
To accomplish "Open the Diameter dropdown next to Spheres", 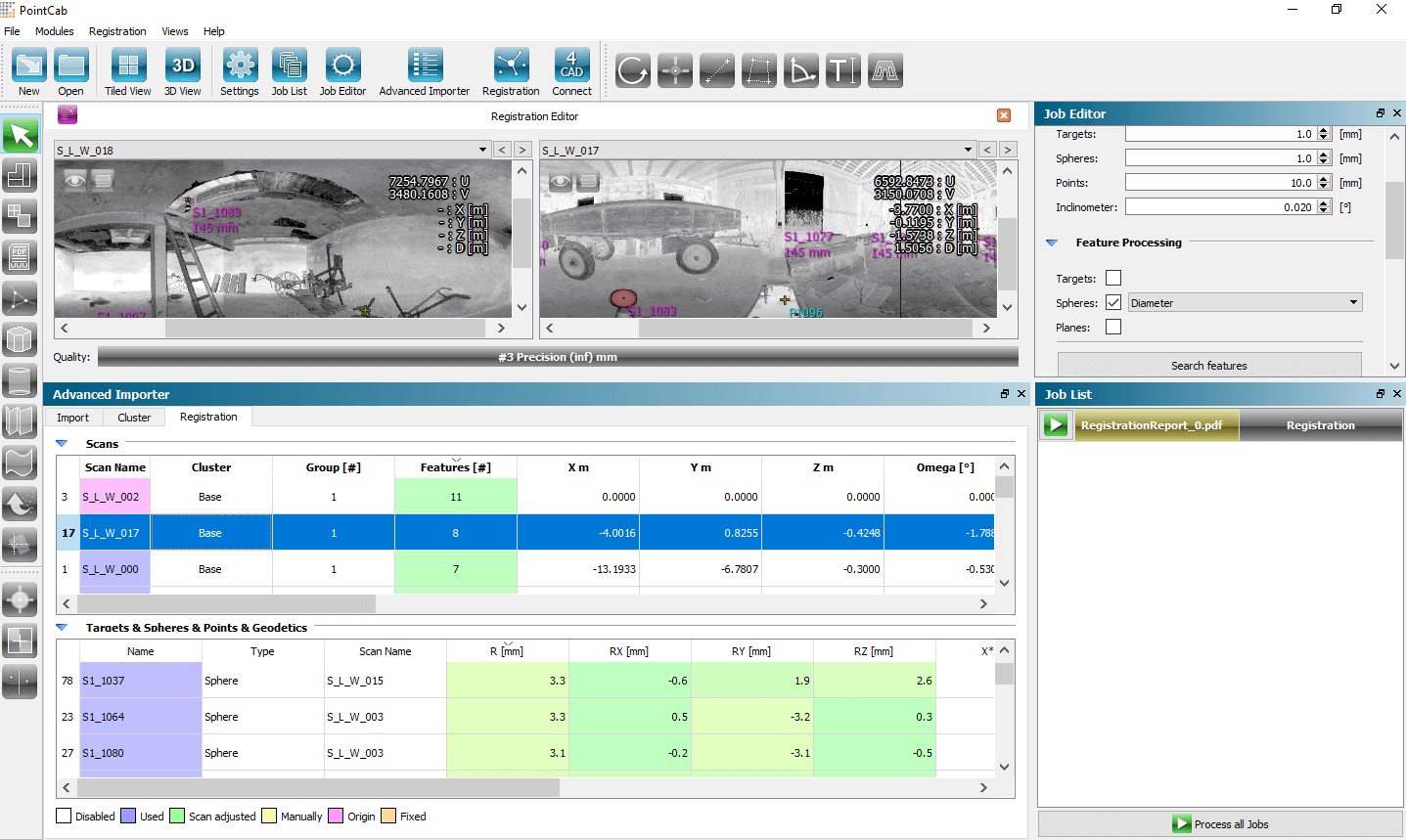I will coord(1244,302).
